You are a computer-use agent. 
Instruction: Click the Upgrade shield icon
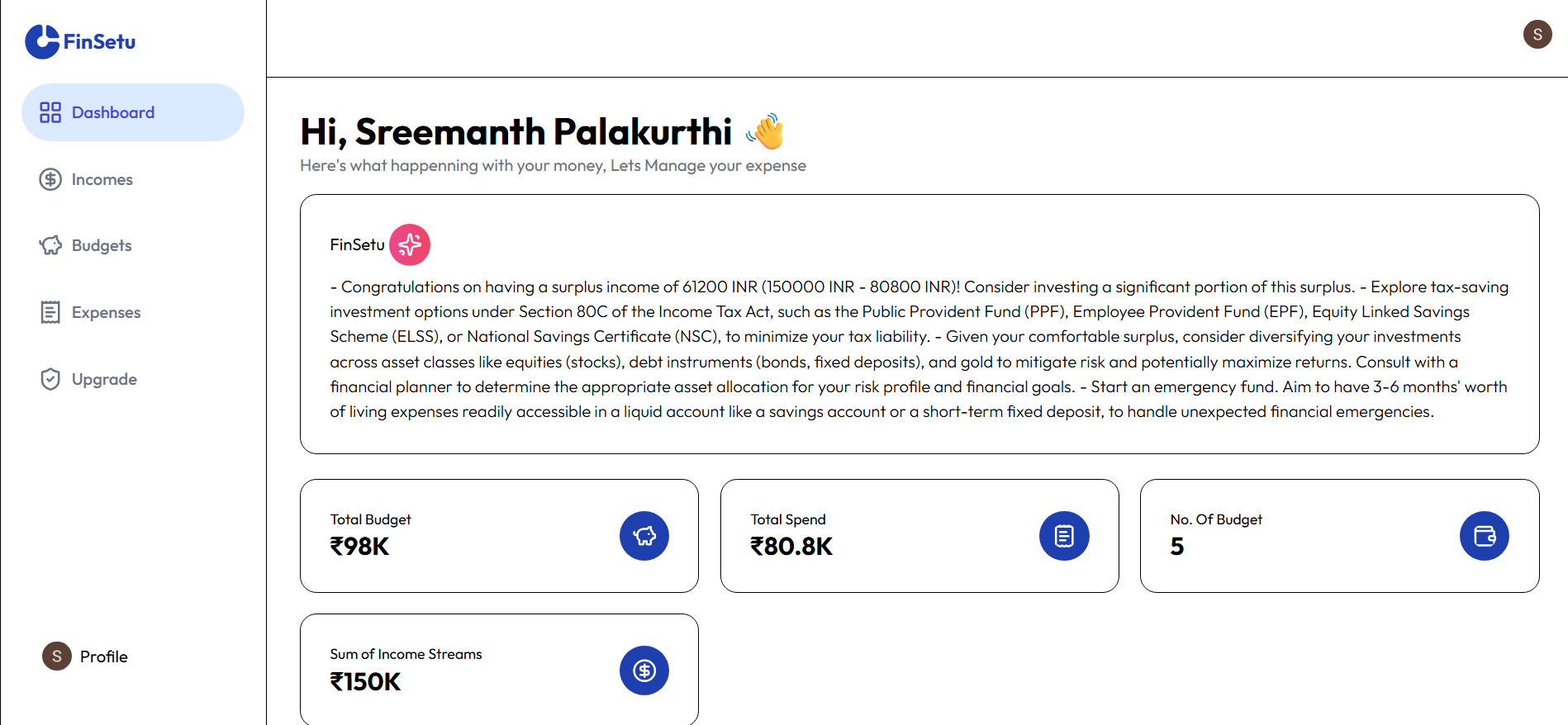(x=50, y=379)
